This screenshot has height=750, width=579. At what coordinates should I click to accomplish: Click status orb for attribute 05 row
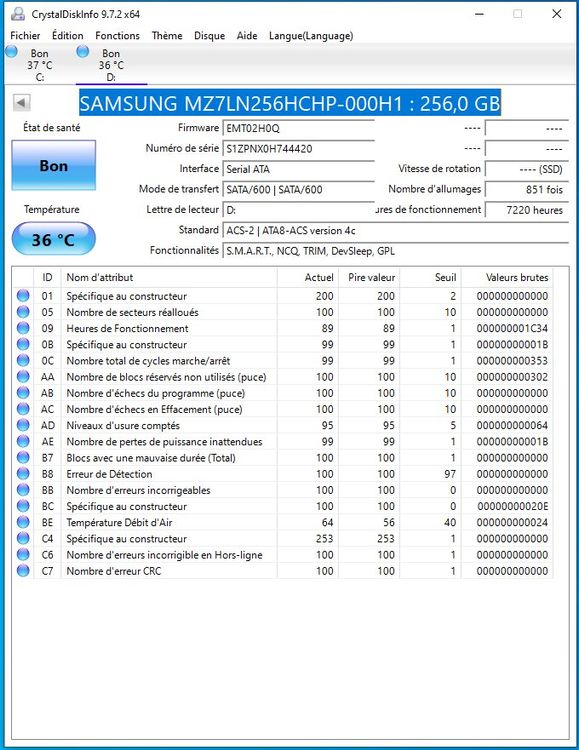click(23, 312)
